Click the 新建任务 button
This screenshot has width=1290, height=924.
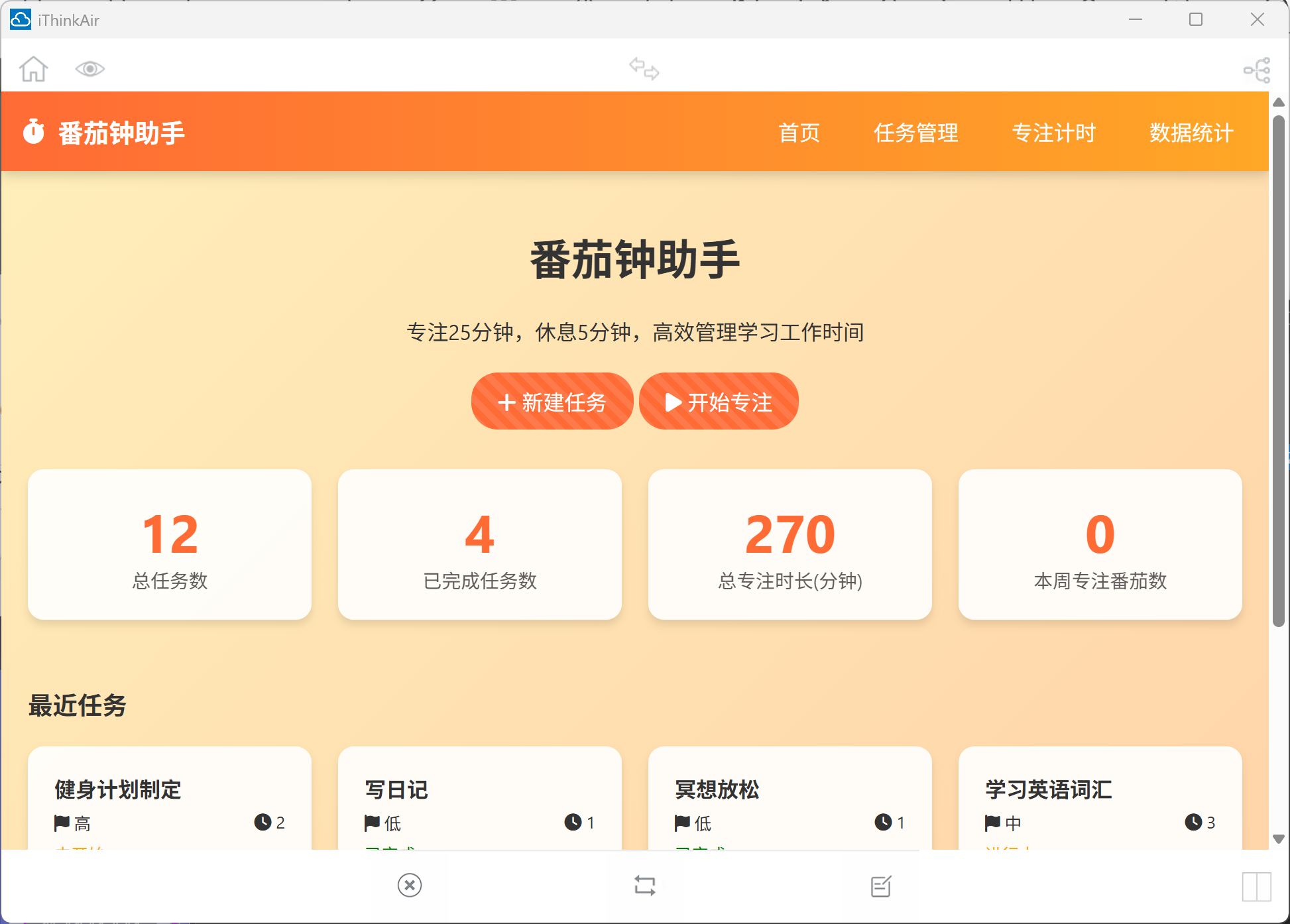[552, 401]
